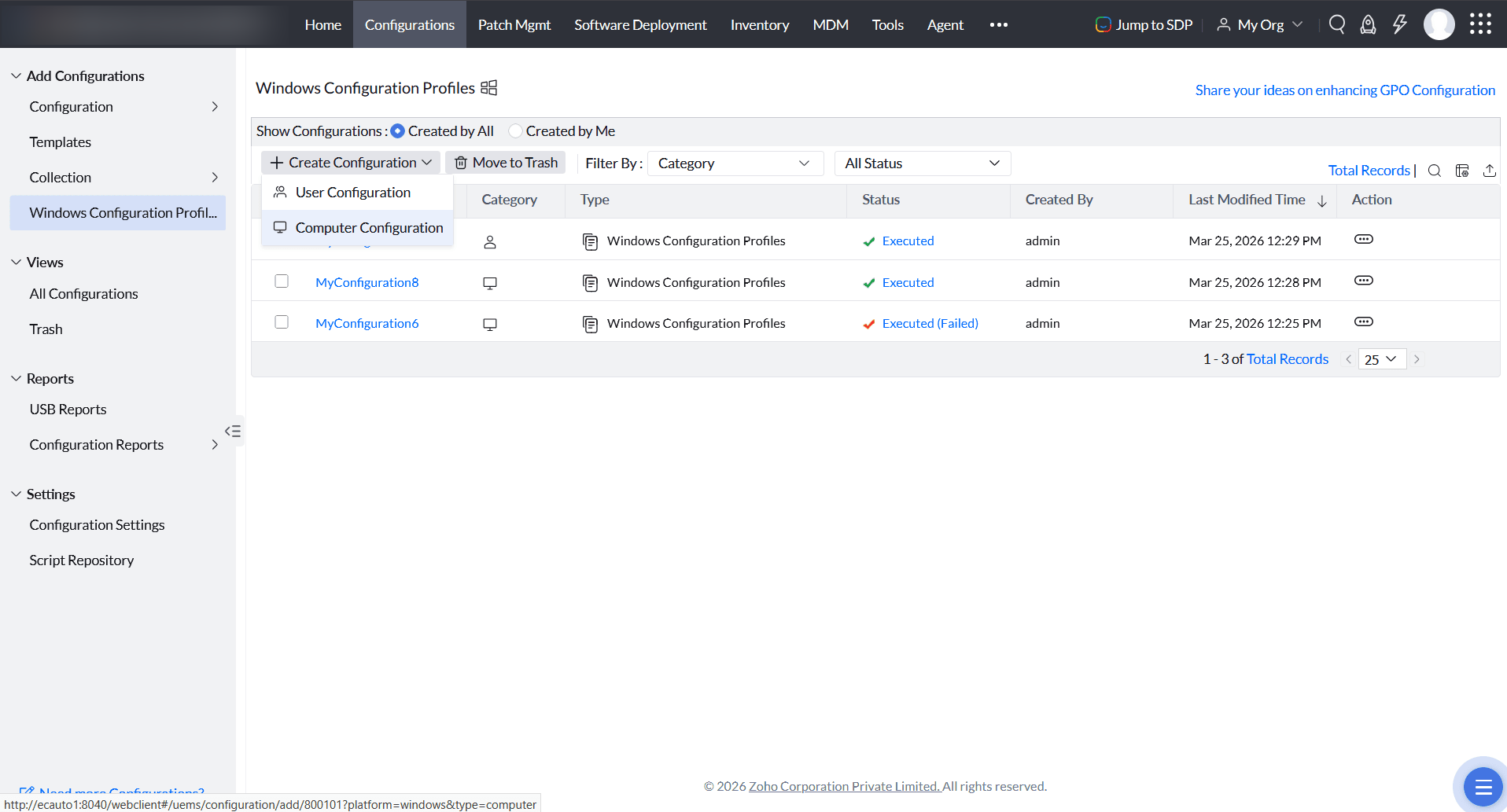Image resolution: width=1507 pixels, height=812 pixels.
Task: Open the MDM tab
Action: point(831,24)
